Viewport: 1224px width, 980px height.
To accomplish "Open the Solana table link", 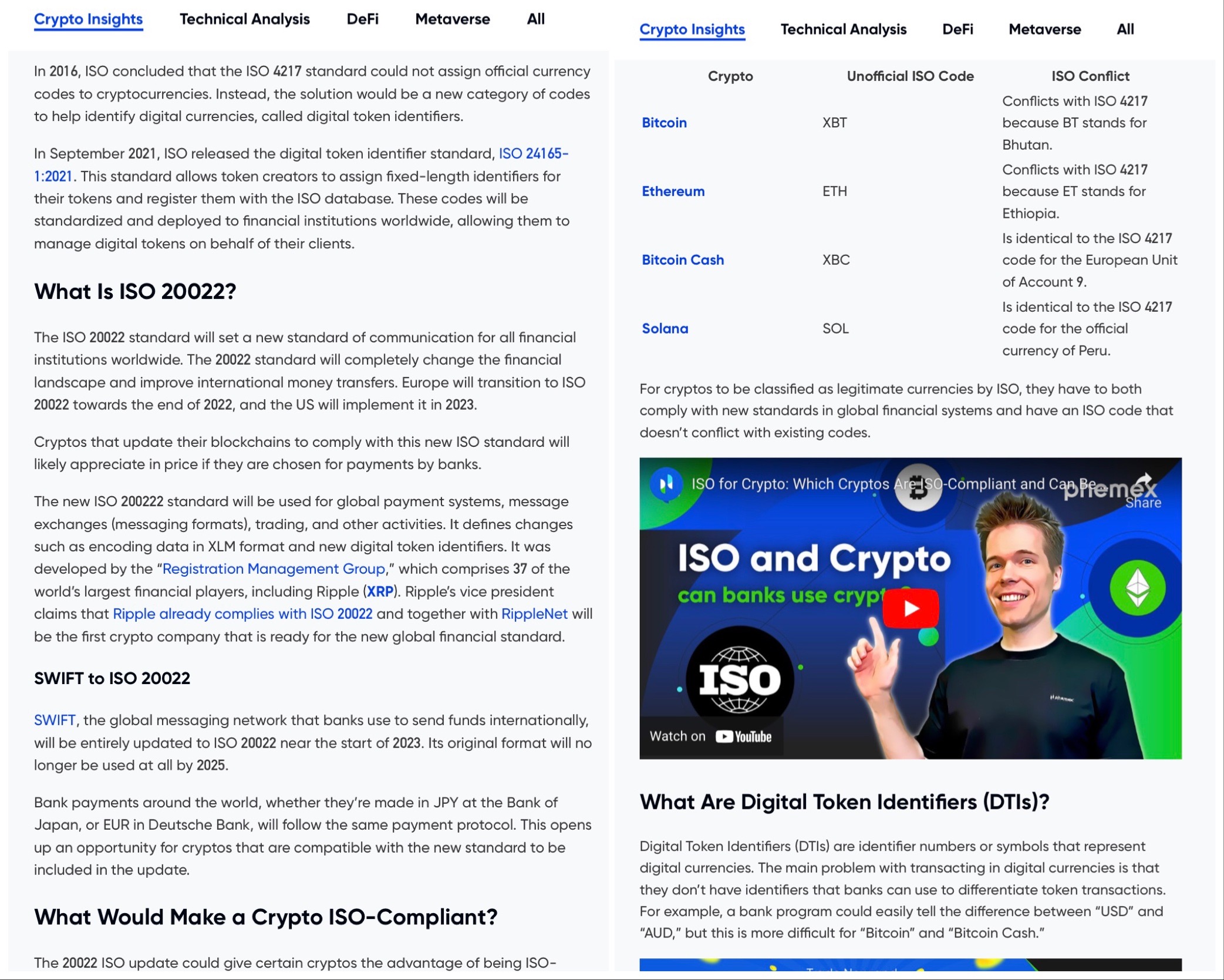I will click(x=665, y=329).
